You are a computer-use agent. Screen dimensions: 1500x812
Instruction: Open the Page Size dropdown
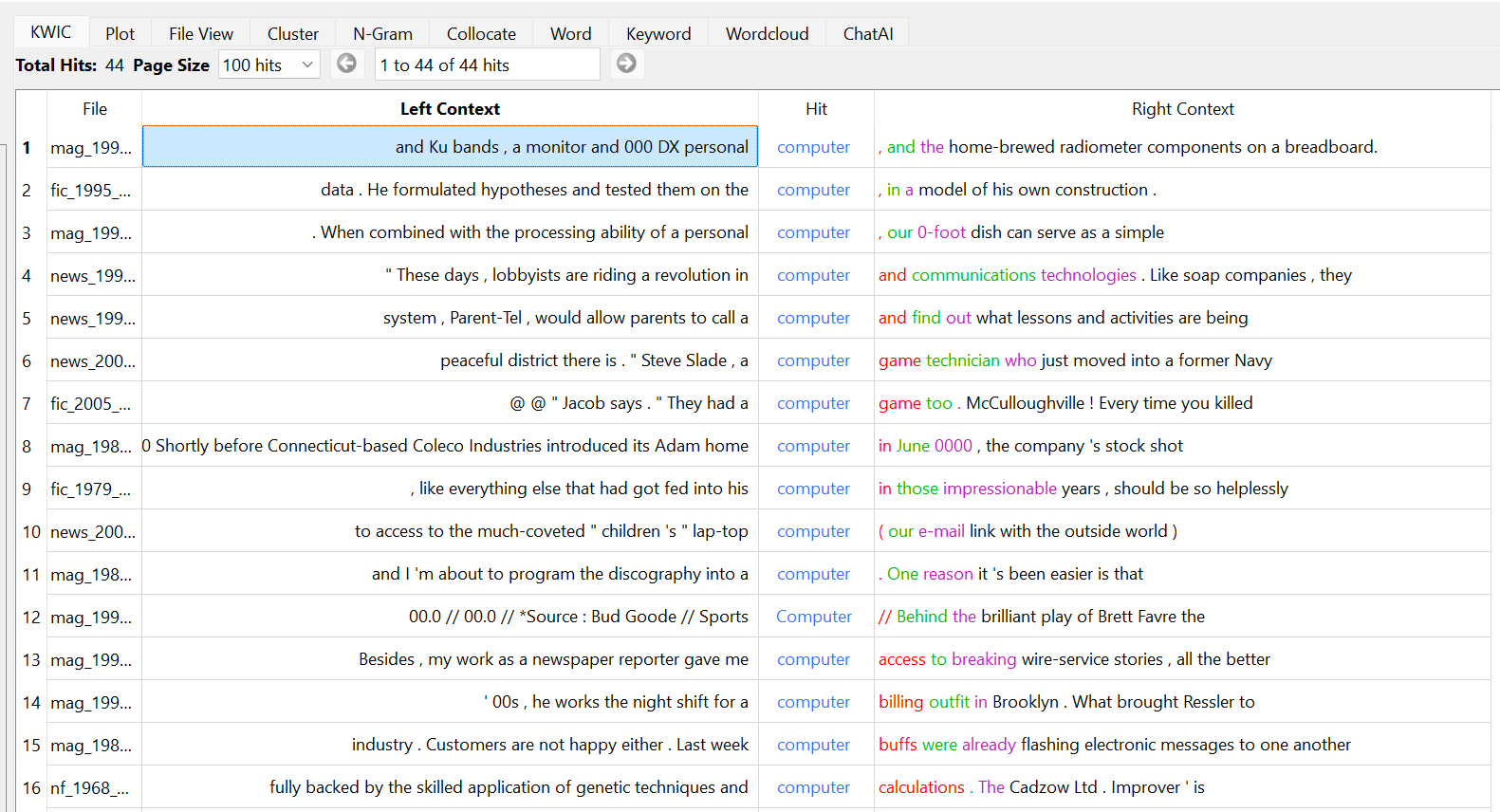(x=269, y=65)
